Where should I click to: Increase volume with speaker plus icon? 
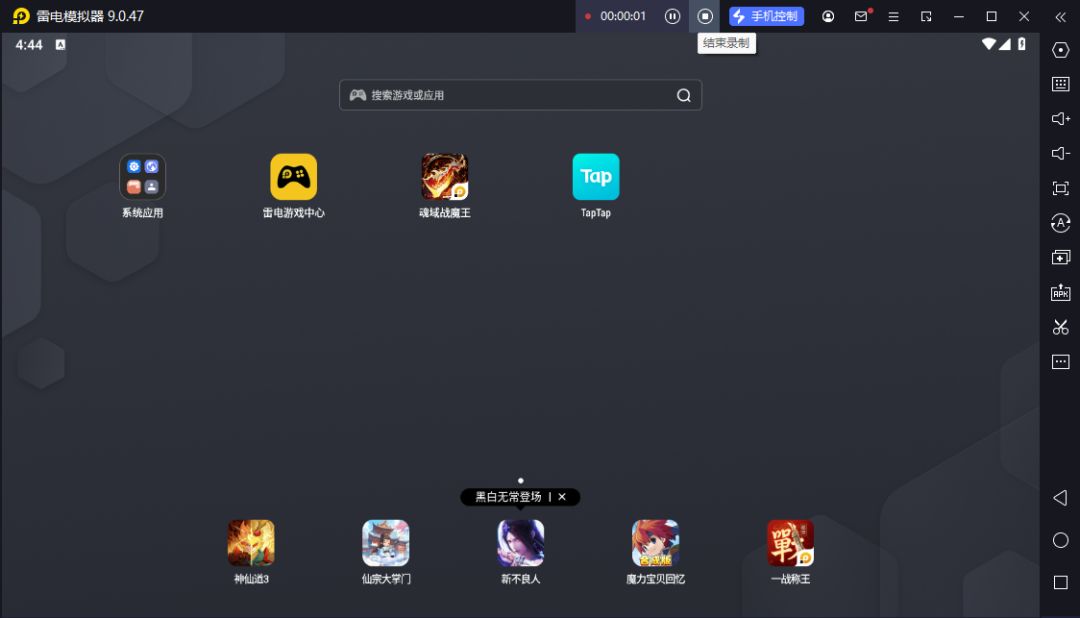point(1061,119)
